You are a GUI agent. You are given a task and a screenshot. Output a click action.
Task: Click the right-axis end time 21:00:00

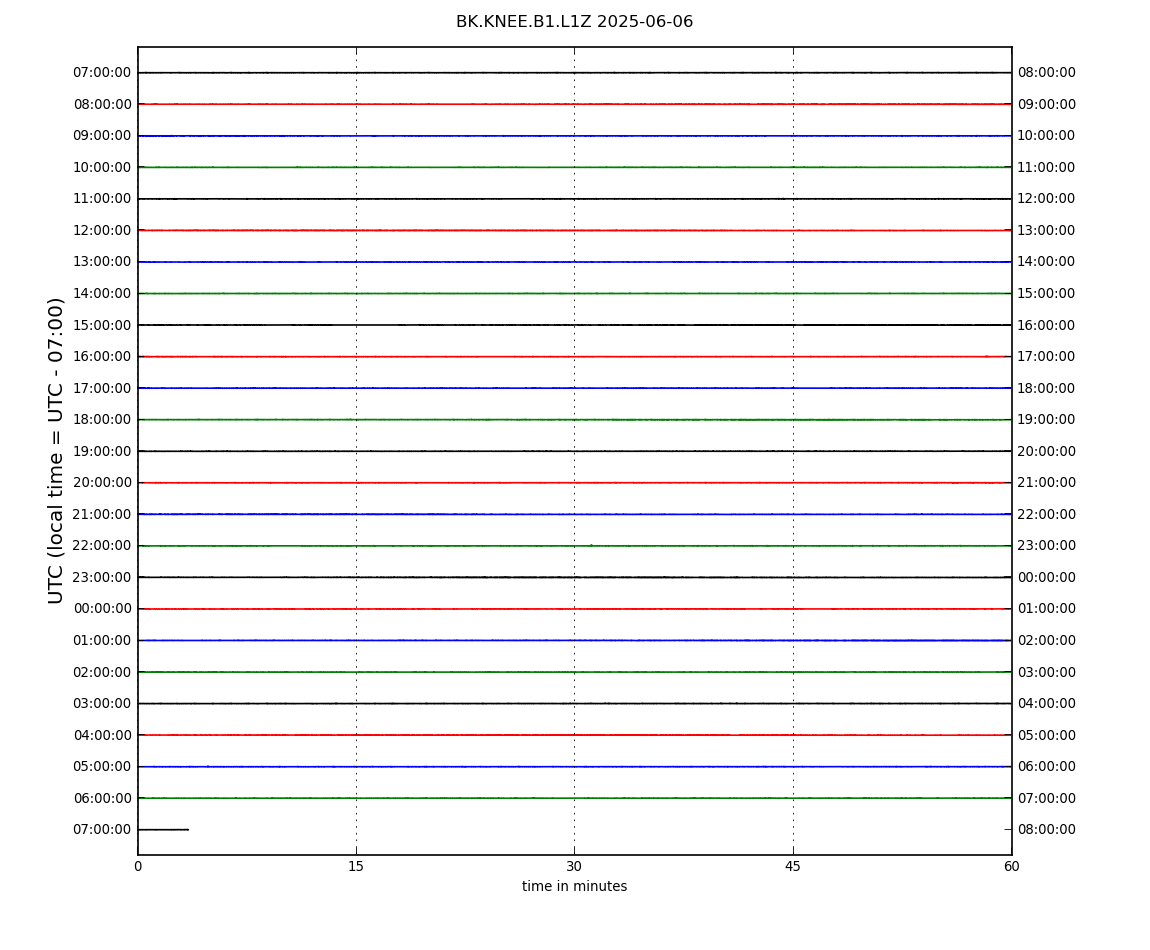(x=1047, y=483)
